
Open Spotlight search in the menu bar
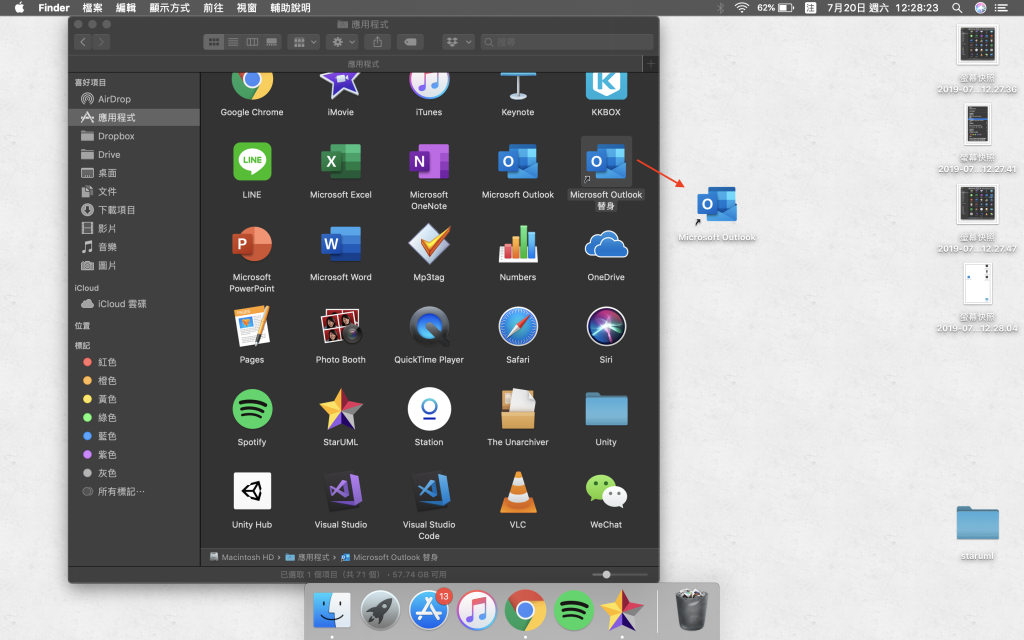957,8
